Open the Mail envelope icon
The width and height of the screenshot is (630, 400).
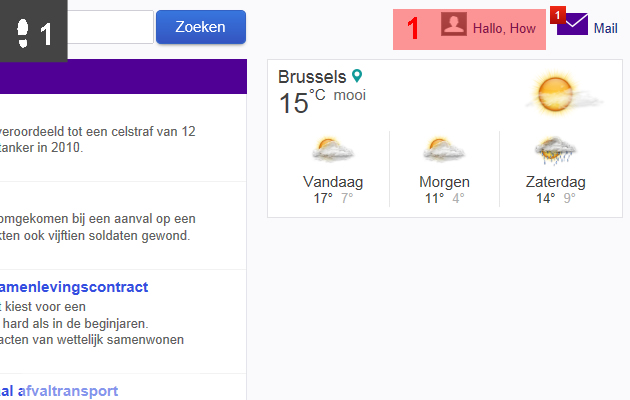point(572,24)
